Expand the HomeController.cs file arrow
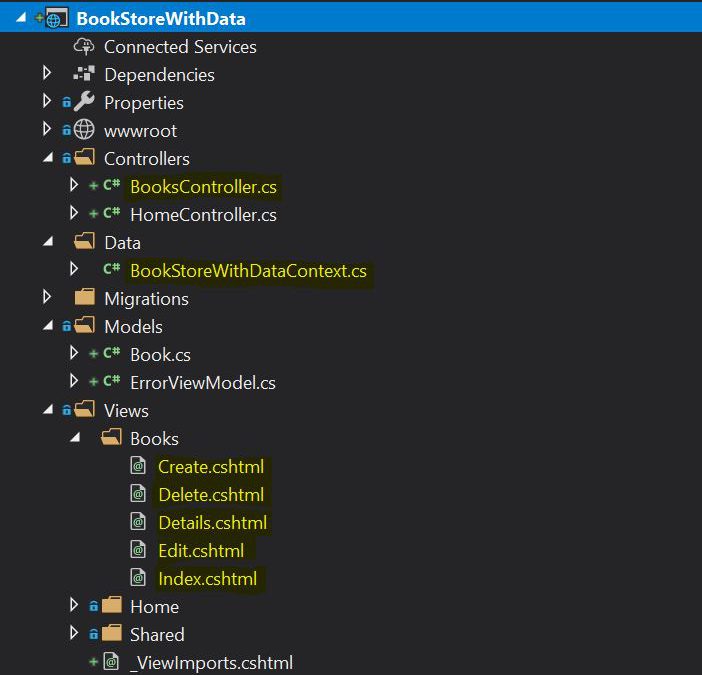702x675 pixels. (73, 214)
